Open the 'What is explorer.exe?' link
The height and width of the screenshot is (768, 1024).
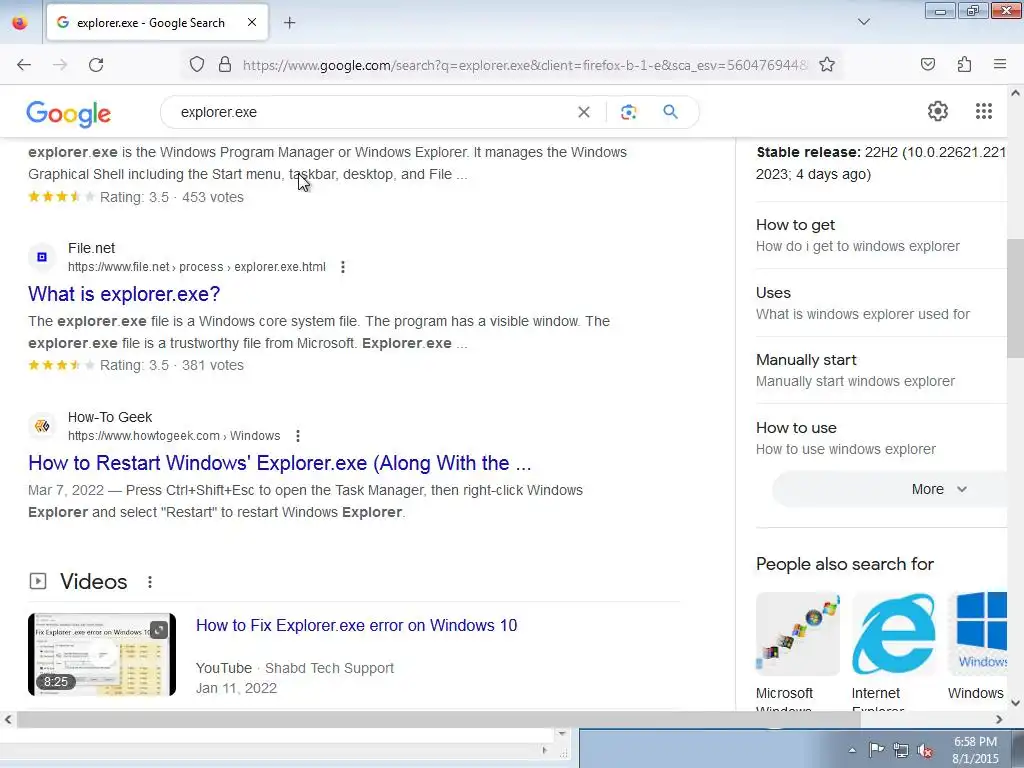tap(124, 294)
